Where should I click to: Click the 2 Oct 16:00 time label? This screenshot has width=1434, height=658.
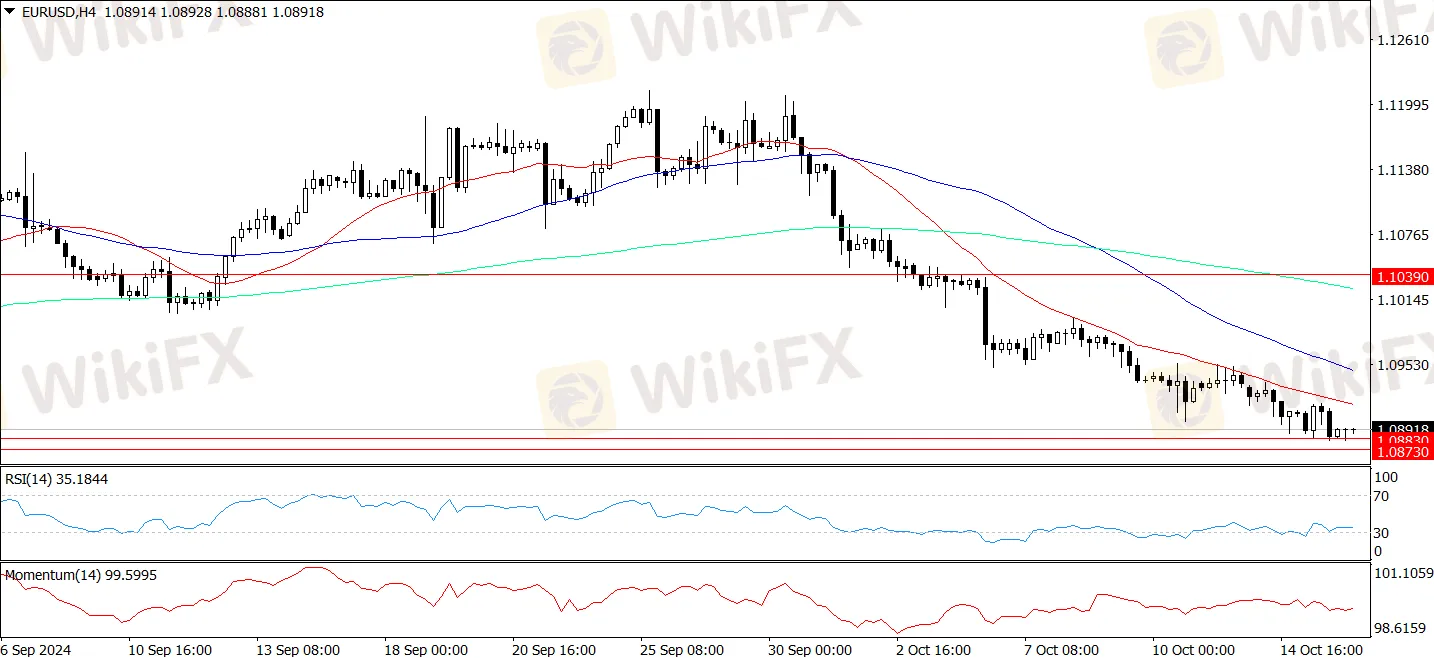pos(934,649)
